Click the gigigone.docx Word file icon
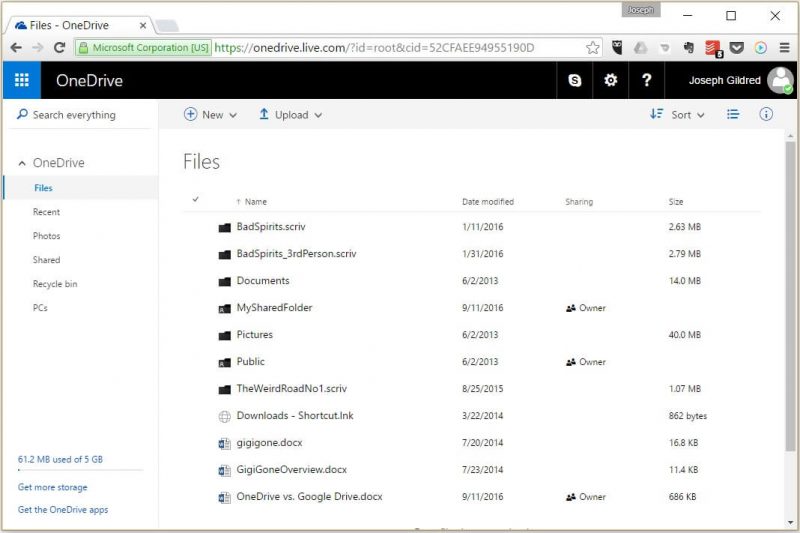Viewport: 800px width, 533px height. click(x=224, y=444)
